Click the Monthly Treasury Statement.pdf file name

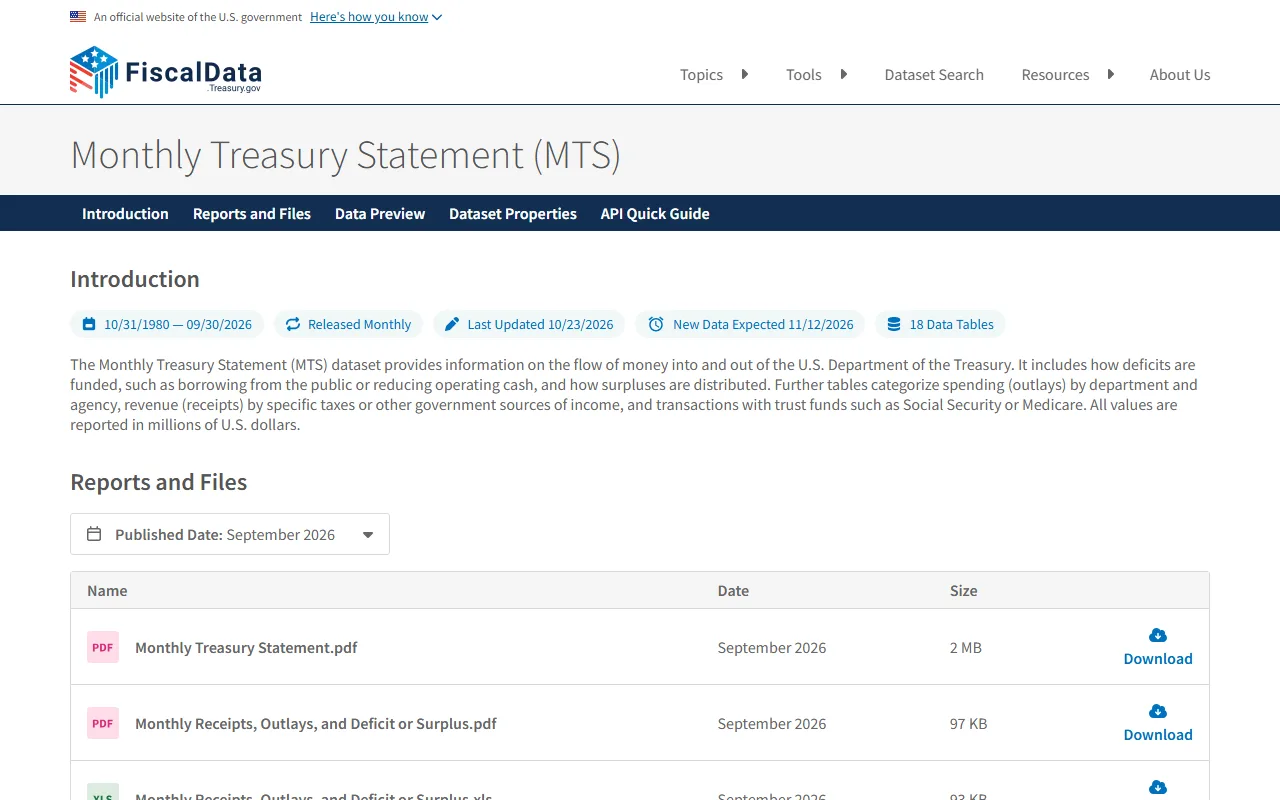(246, 647)
